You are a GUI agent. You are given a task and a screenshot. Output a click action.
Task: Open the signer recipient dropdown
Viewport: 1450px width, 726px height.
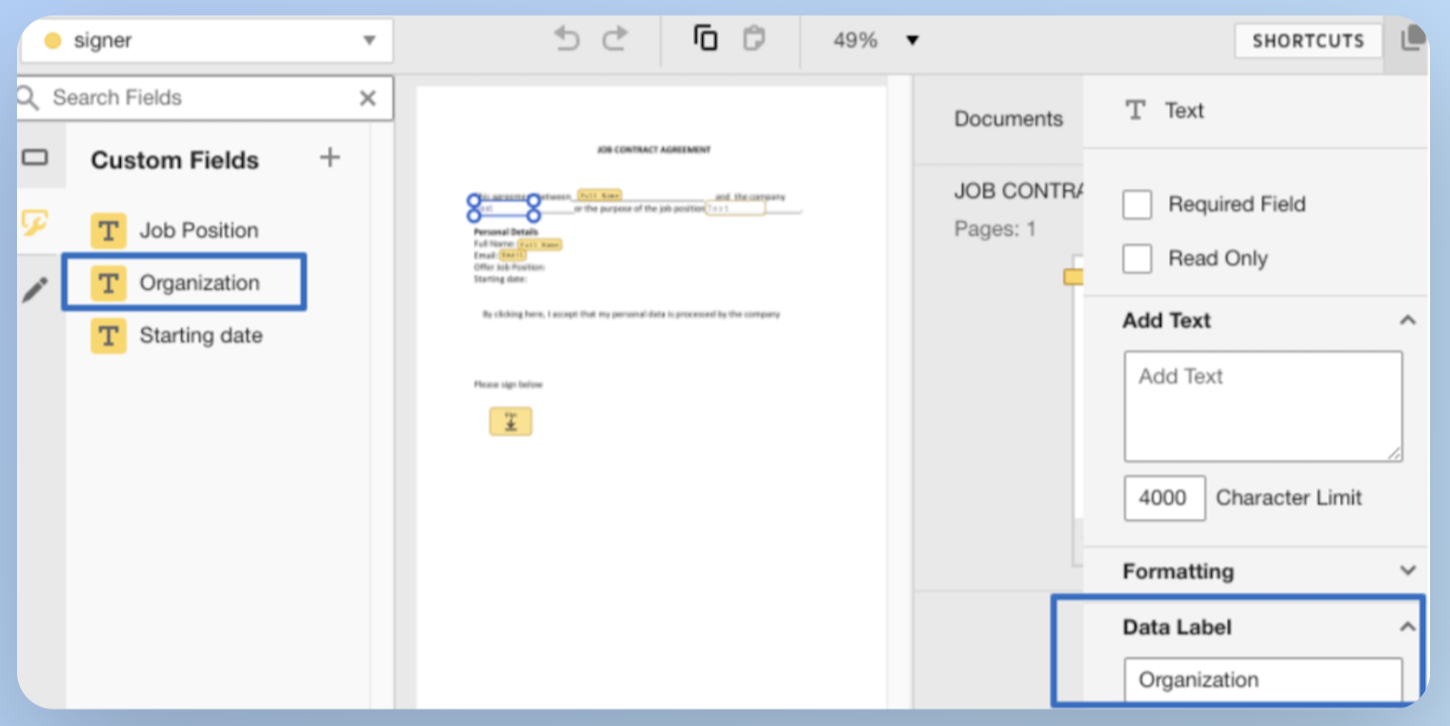207,41
